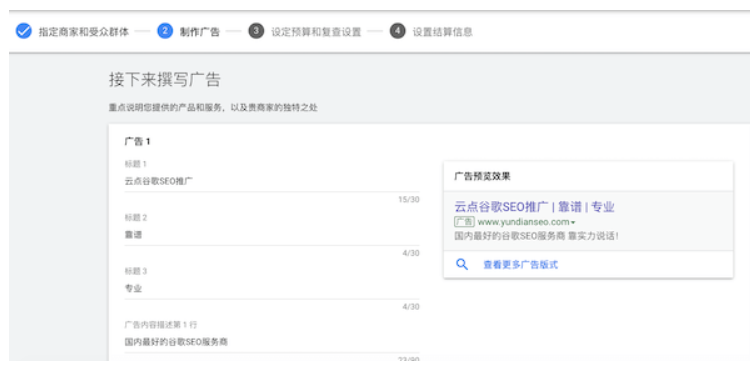This screenshot has height=381, width=750.
Task: Click 查看更多广告版式 link
Action: [520, 265]
